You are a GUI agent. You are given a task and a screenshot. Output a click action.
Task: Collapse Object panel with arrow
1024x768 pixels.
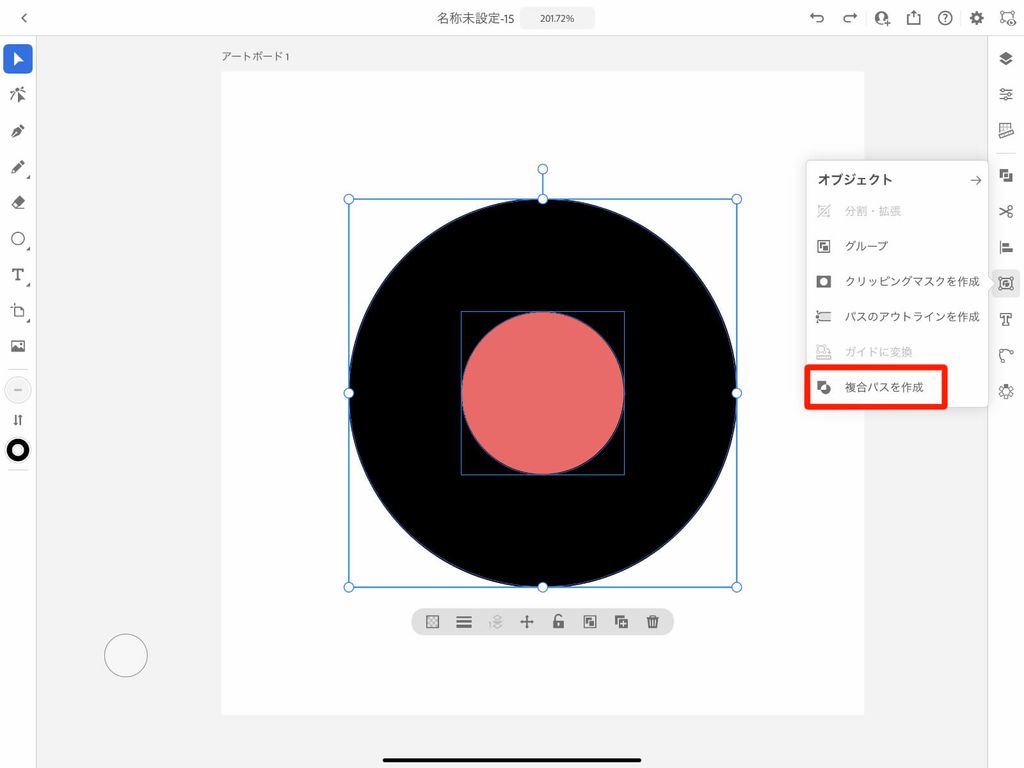click(975, 180)
